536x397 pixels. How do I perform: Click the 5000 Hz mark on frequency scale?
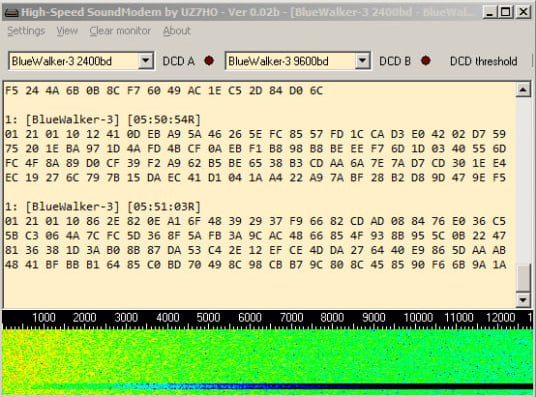click(208, 318)
